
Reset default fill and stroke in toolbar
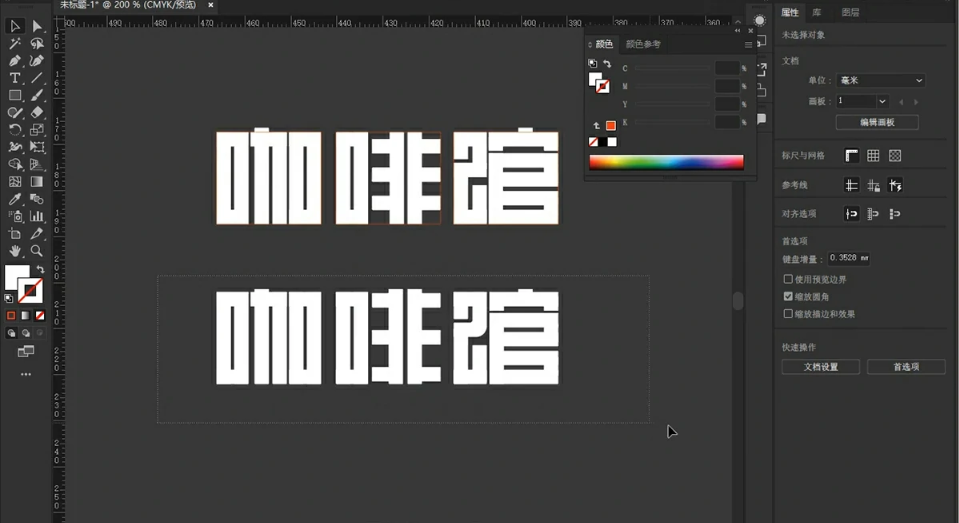click(9, 299)
